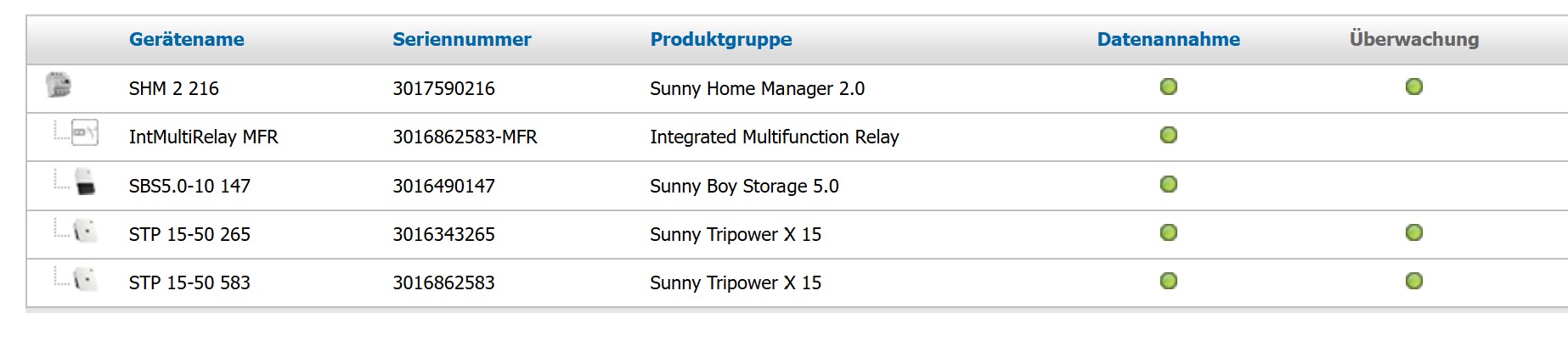Viewport: 1568px width, 341px height.
Task: Click the SBS5.0-10 147 battery inverter icon
Action: pos(84,182)
